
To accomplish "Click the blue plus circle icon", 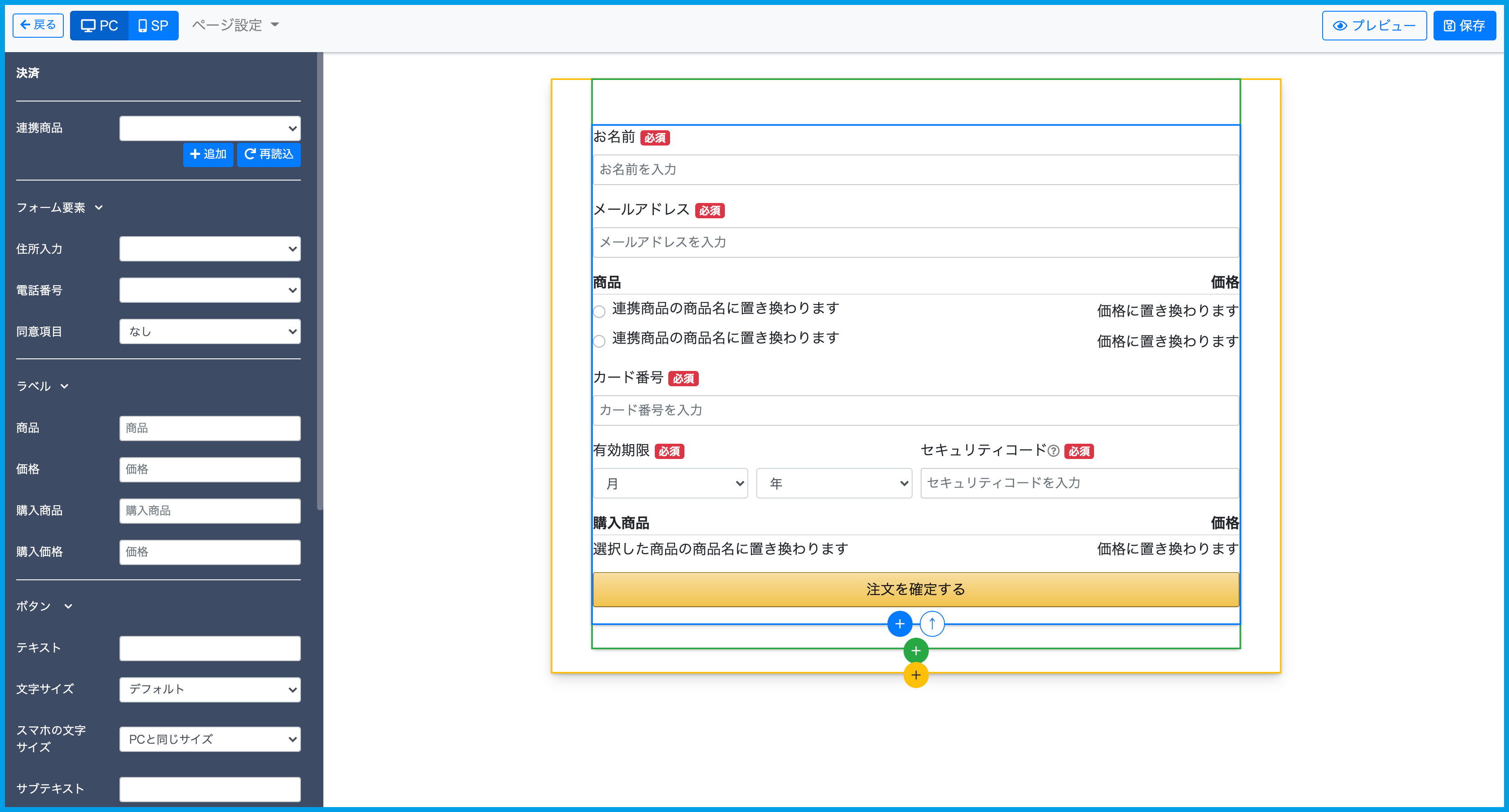I will (899, 623).
